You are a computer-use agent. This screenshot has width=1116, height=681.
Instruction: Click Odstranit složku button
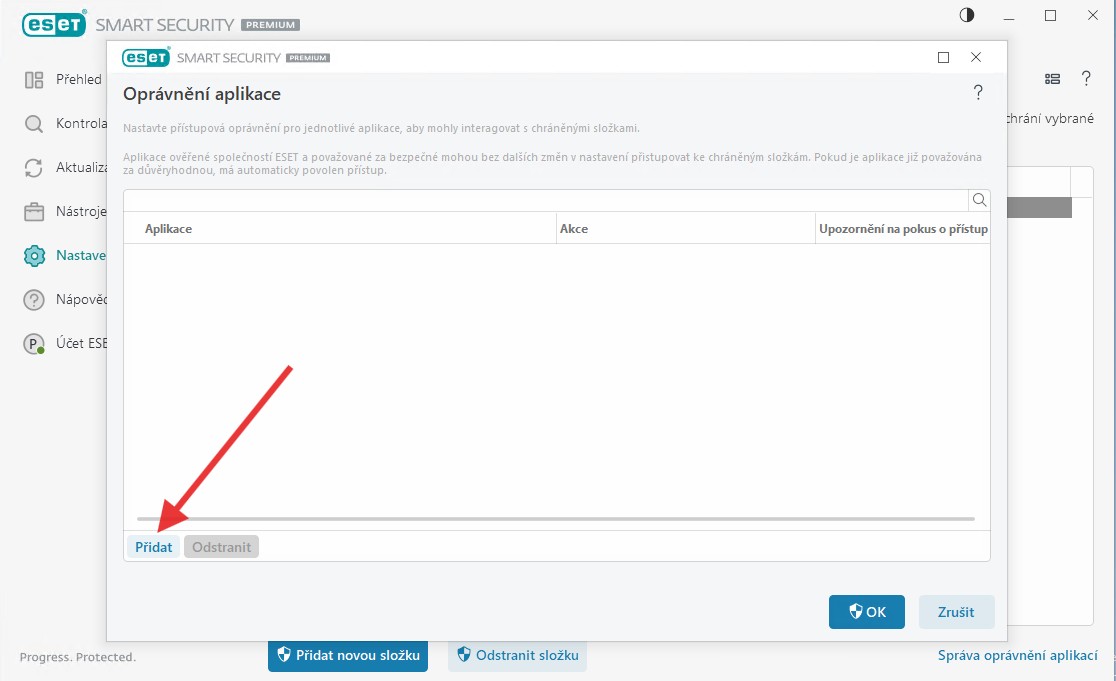[517, 655]
